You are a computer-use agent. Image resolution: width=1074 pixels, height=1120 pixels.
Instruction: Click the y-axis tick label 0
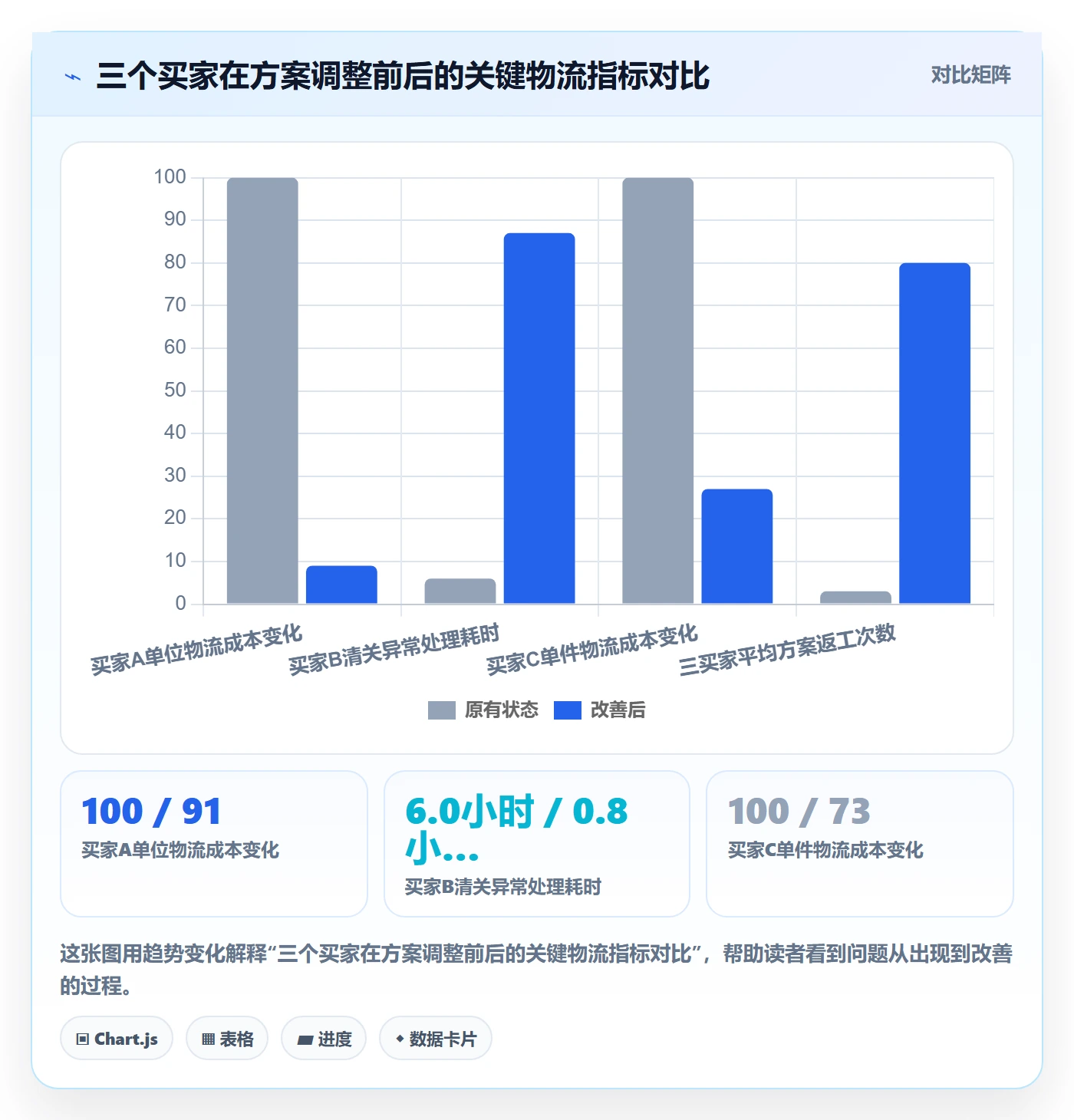point(180,603)
